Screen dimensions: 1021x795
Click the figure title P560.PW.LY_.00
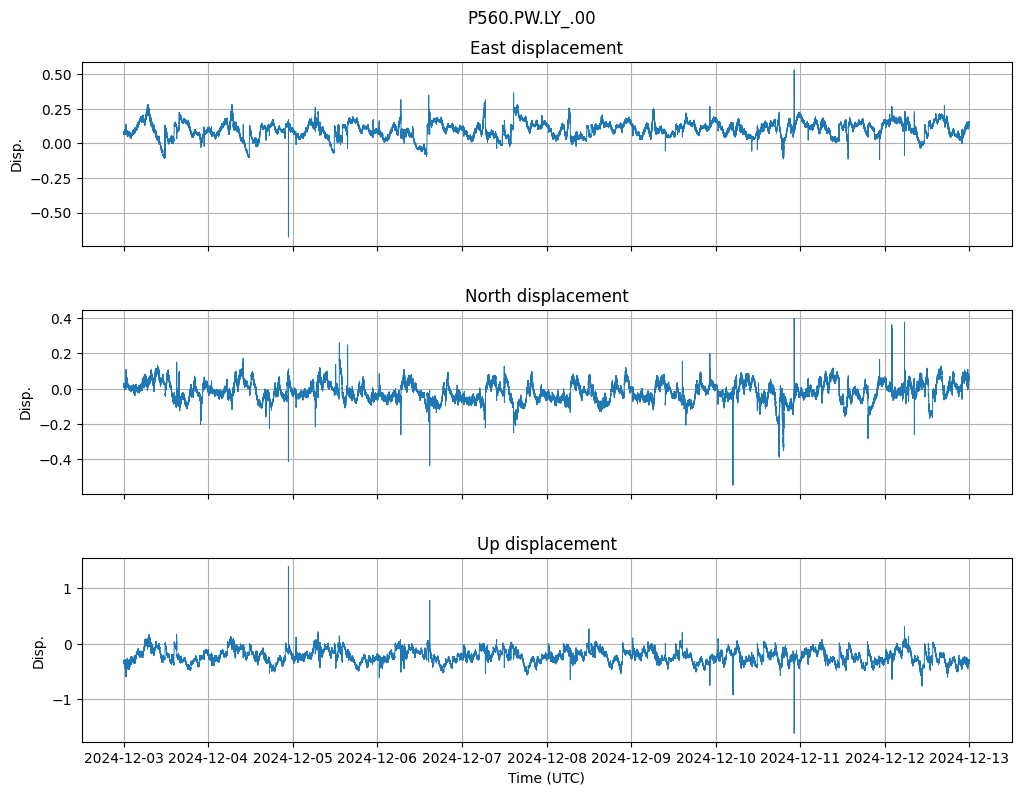(531, 18)
